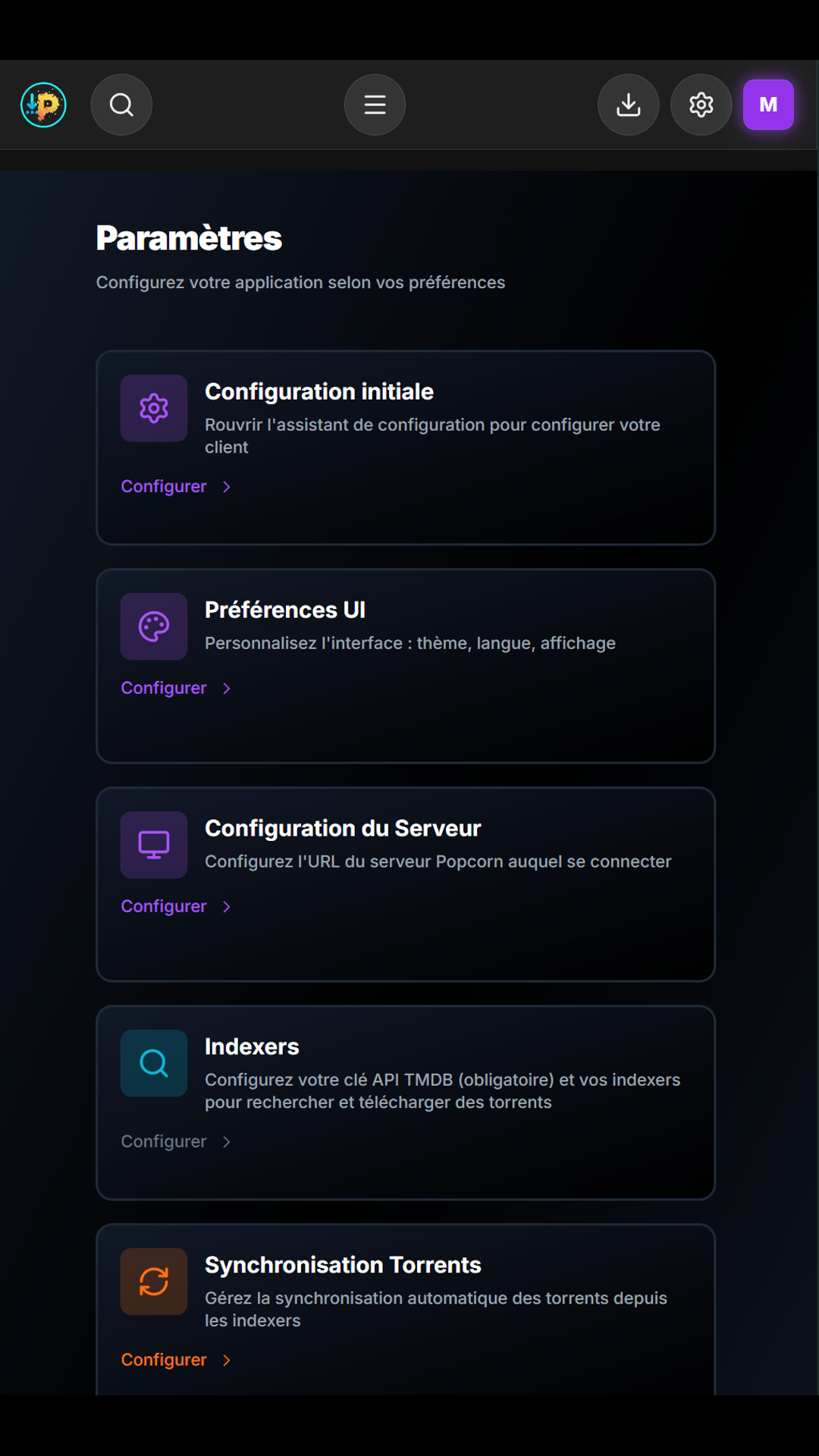Expand chevron next to Indexers Configurer
Screen dimensions: 819x1456
pyautogui.click(x=226, y=1142)
